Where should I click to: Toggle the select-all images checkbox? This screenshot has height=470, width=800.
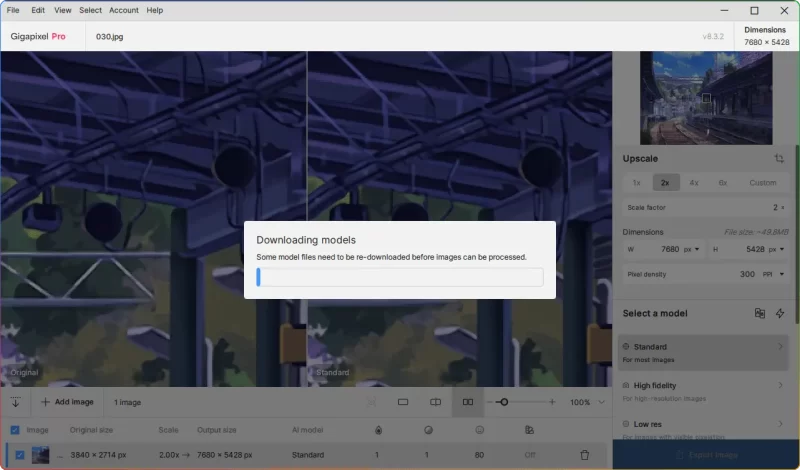click(14, 430)
